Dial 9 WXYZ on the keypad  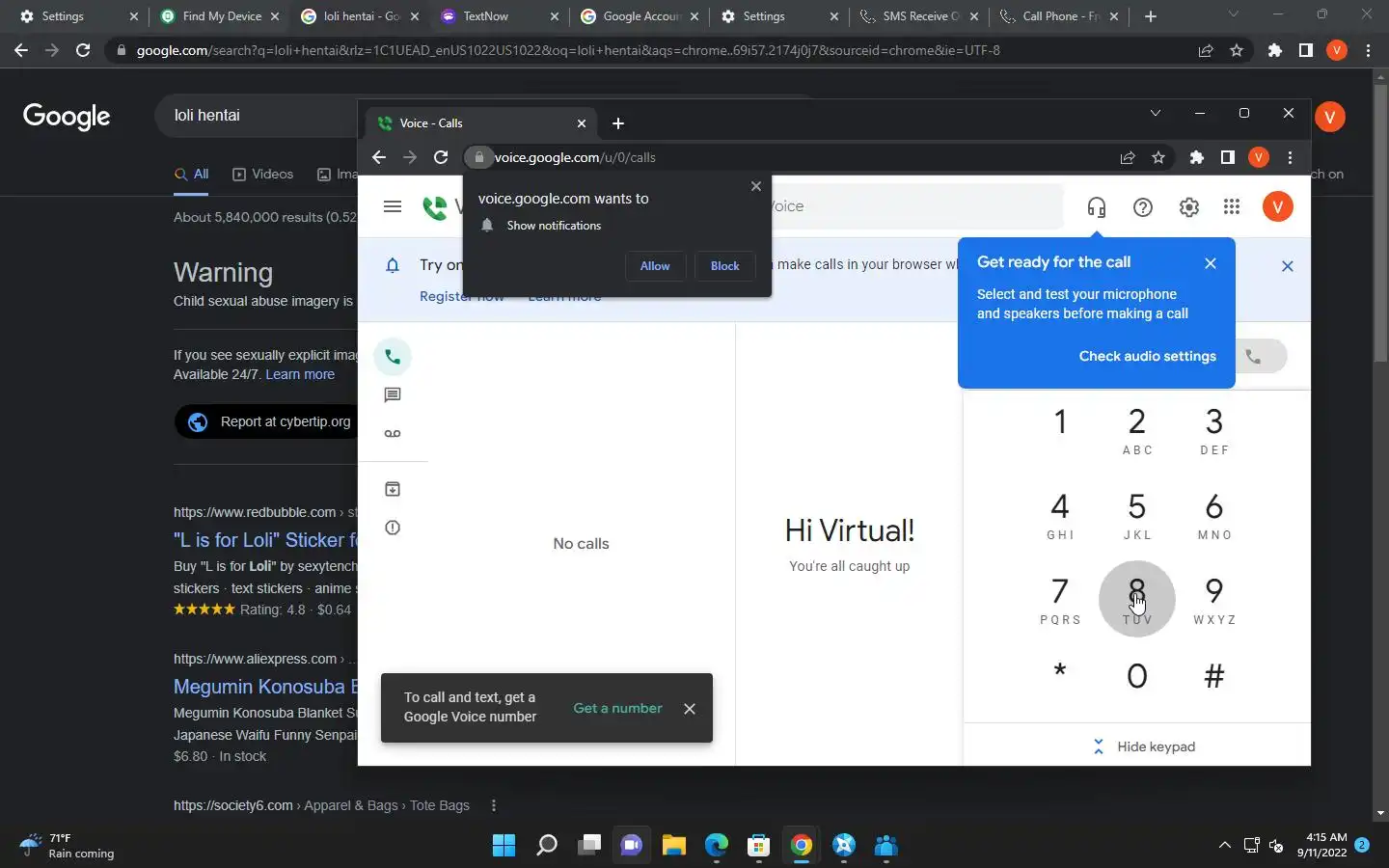point(1214,600)
